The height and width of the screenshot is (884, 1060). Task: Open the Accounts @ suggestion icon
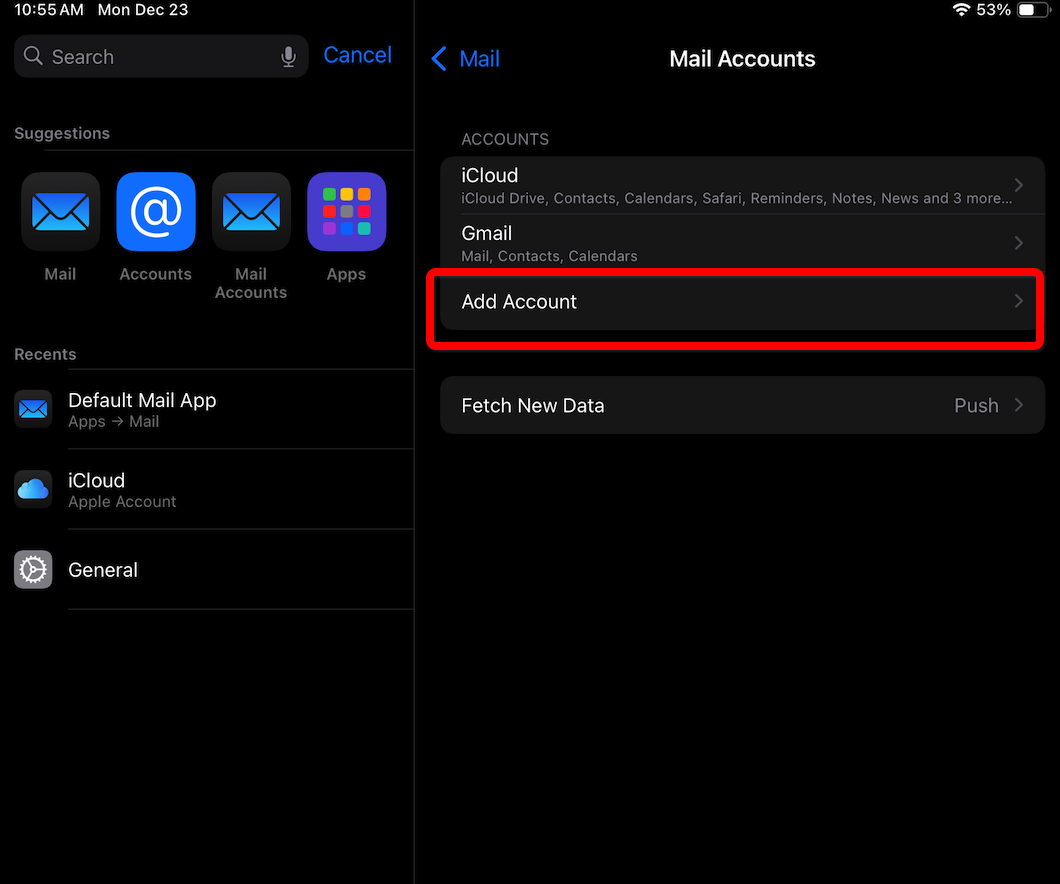(x=155, y=212)
